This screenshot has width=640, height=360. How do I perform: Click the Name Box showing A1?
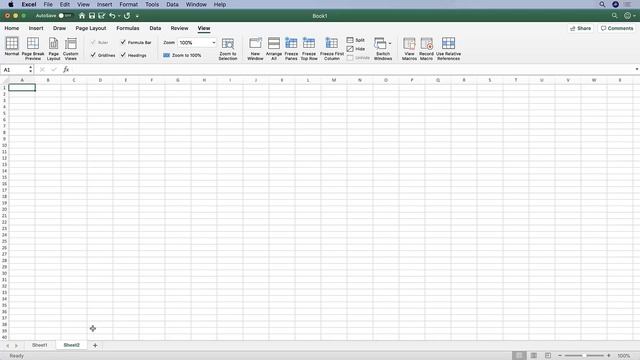14,70
